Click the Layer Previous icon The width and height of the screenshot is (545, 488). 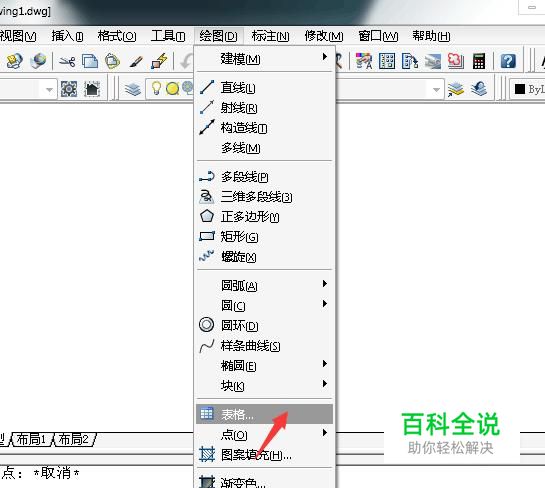click(x=479, y=89)
